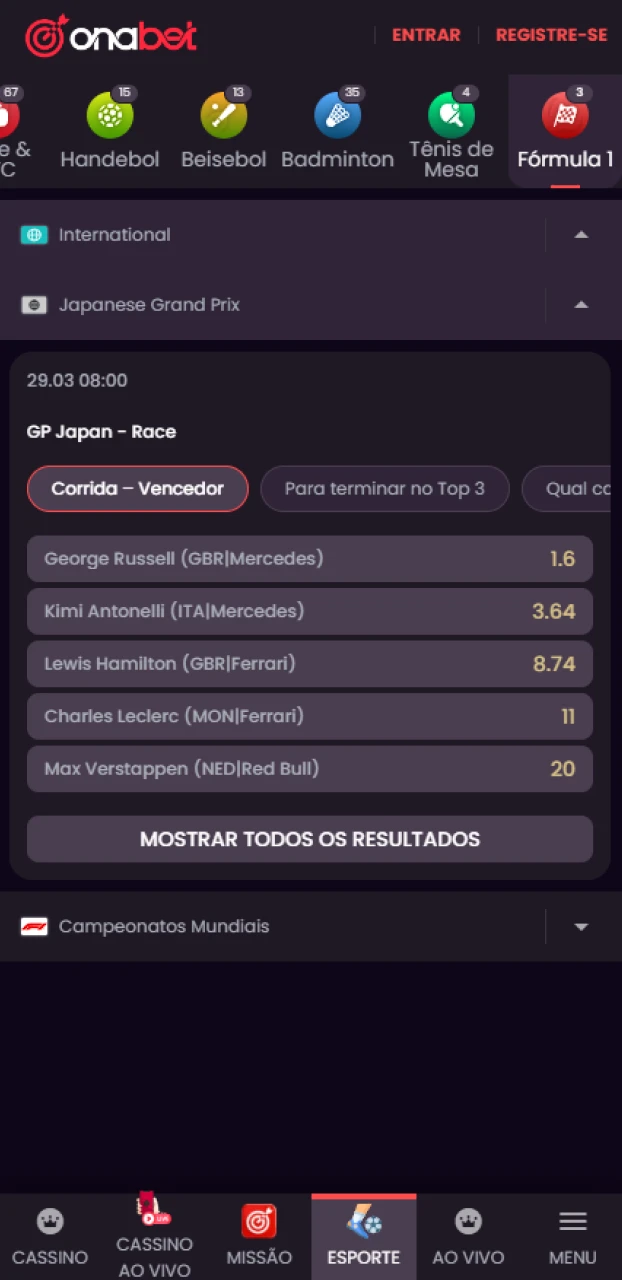Click the ENTRAR login link
This screenshot has height=1280, width=622.
(426, 35)
